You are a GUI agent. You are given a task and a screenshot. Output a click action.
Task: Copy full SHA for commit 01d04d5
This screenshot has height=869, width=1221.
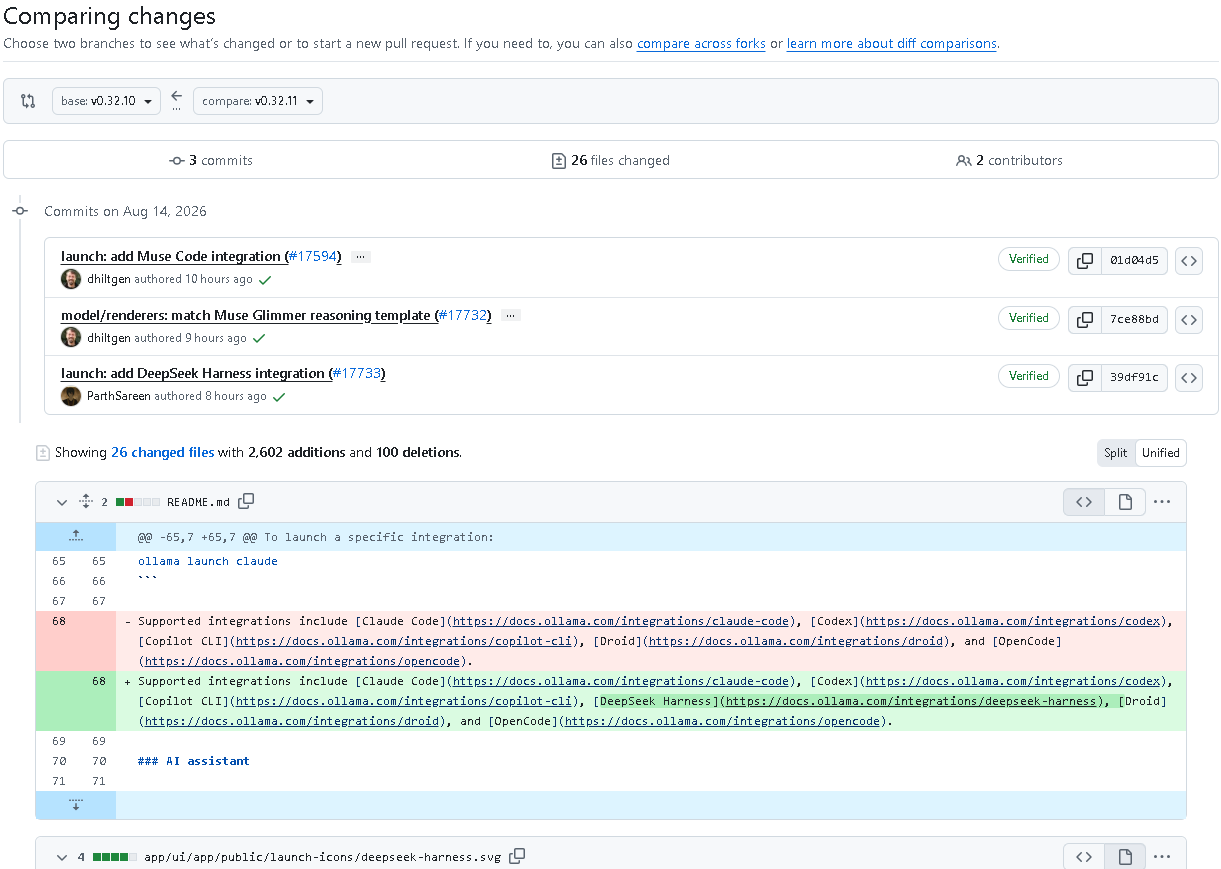(1085, 261)
